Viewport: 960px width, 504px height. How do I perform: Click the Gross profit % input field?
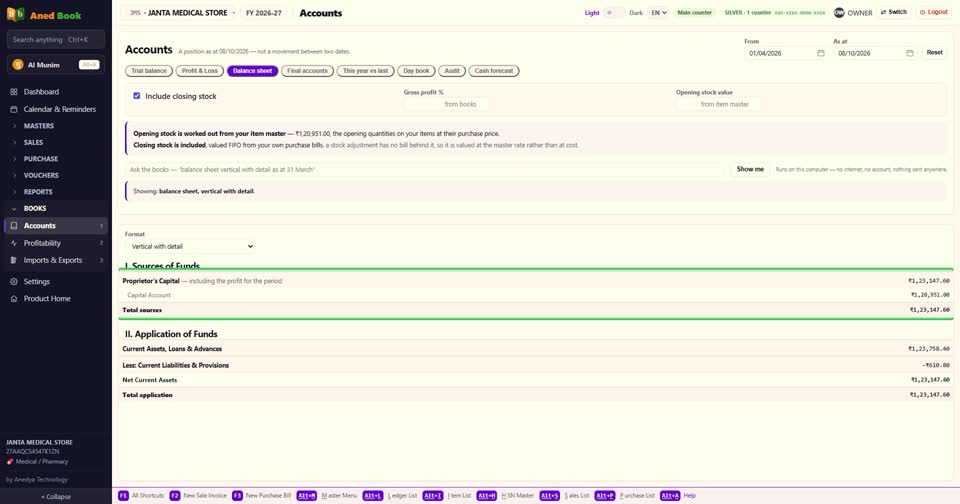pyautogui.click(x=446, y=104)
